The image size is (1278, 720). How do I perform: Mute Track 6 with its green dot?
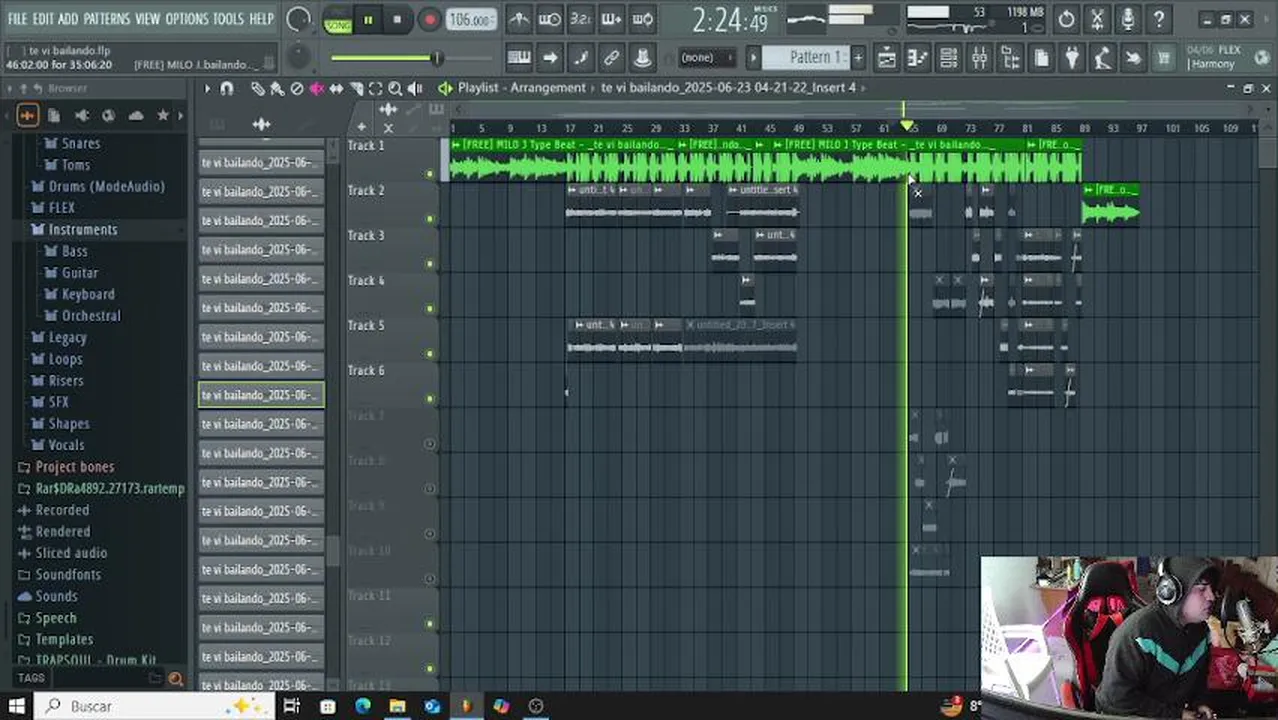pyautogui.click(x=431, y=399)
